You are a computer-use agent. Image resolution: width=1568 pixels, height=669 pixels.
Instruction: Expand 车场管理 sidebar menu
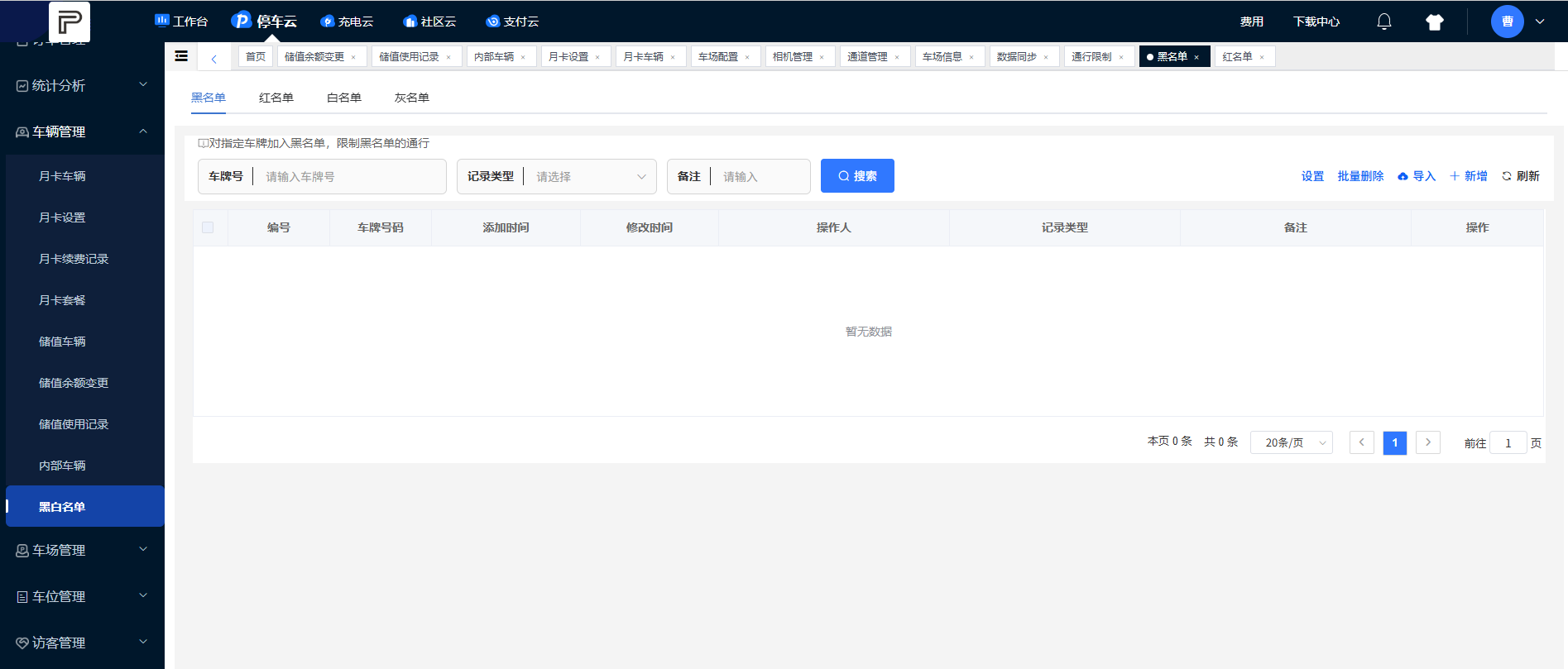point(83,550)
